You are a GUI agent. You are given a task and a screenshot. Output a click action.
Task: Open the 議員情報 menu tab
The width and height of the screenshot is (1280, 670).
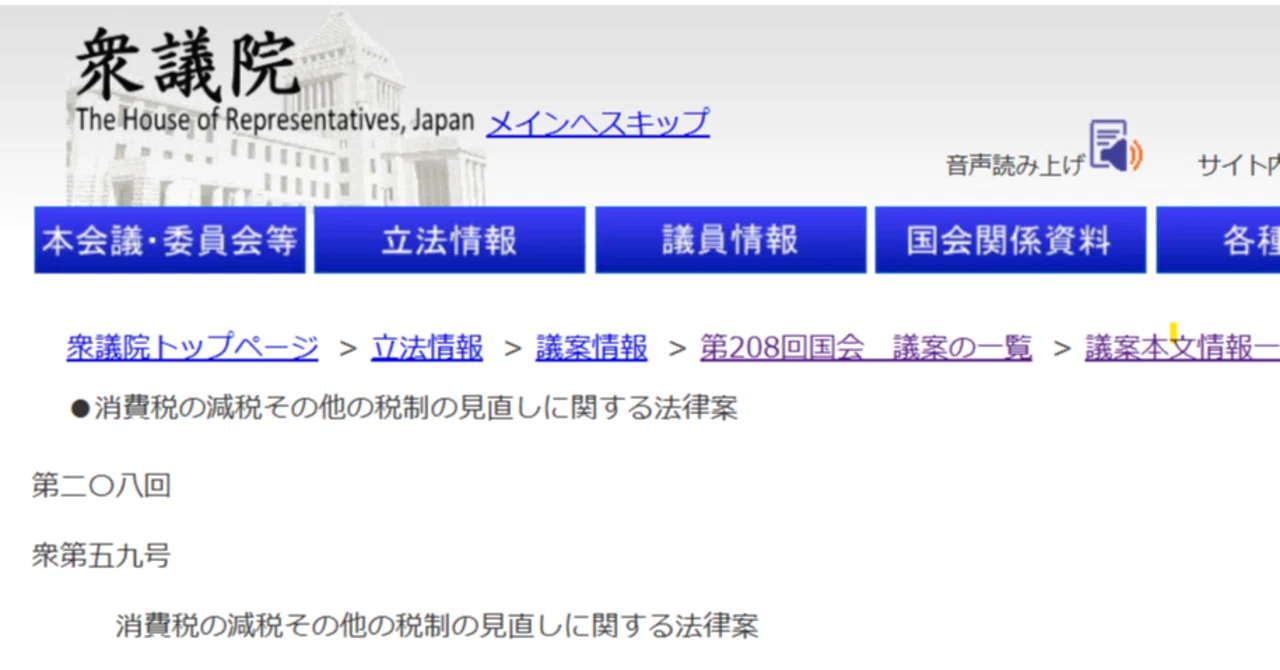click(730, 240)
